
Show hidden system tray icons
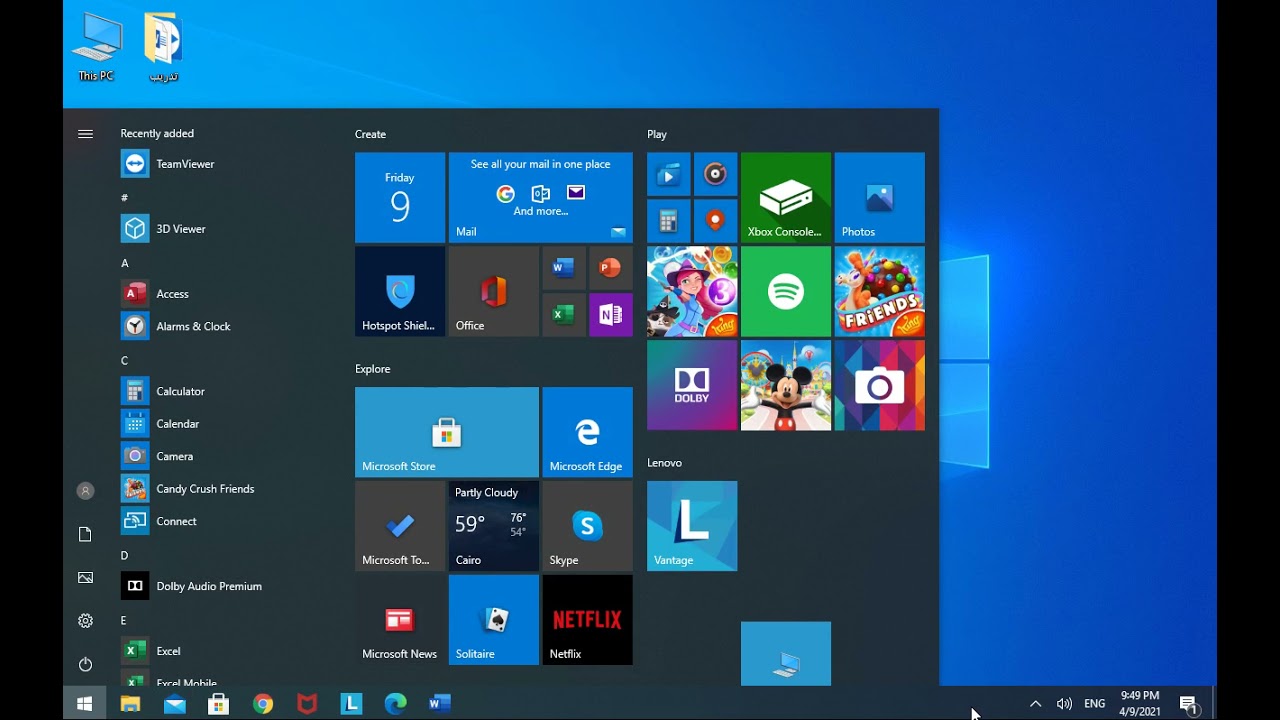pos(1035,704)
